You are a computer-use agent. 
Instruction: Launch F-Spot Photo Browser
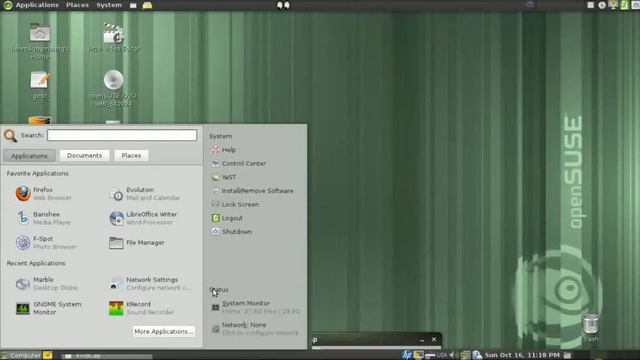tap(46, 242)
